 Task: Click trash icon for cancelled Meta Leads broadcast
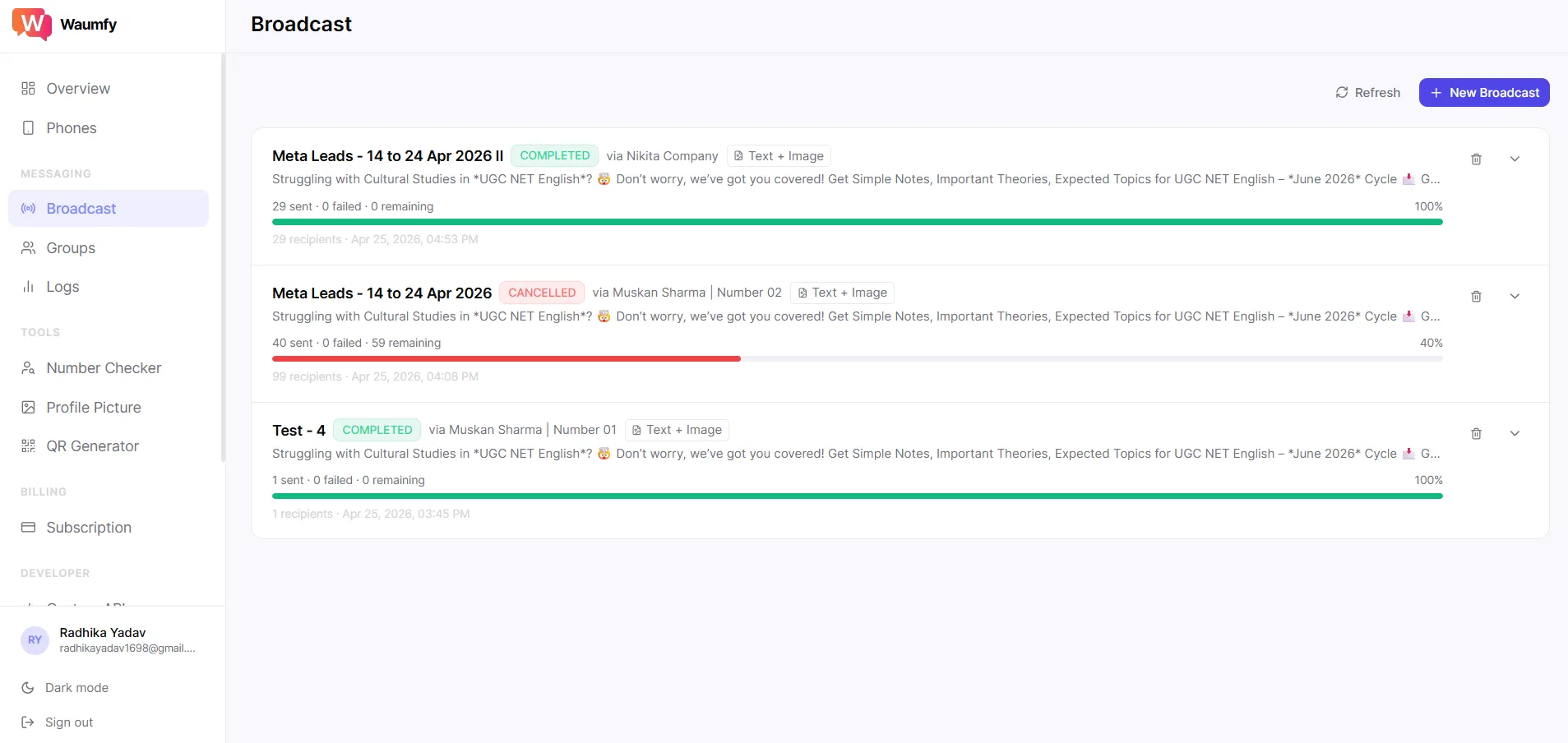point(1476,297)
